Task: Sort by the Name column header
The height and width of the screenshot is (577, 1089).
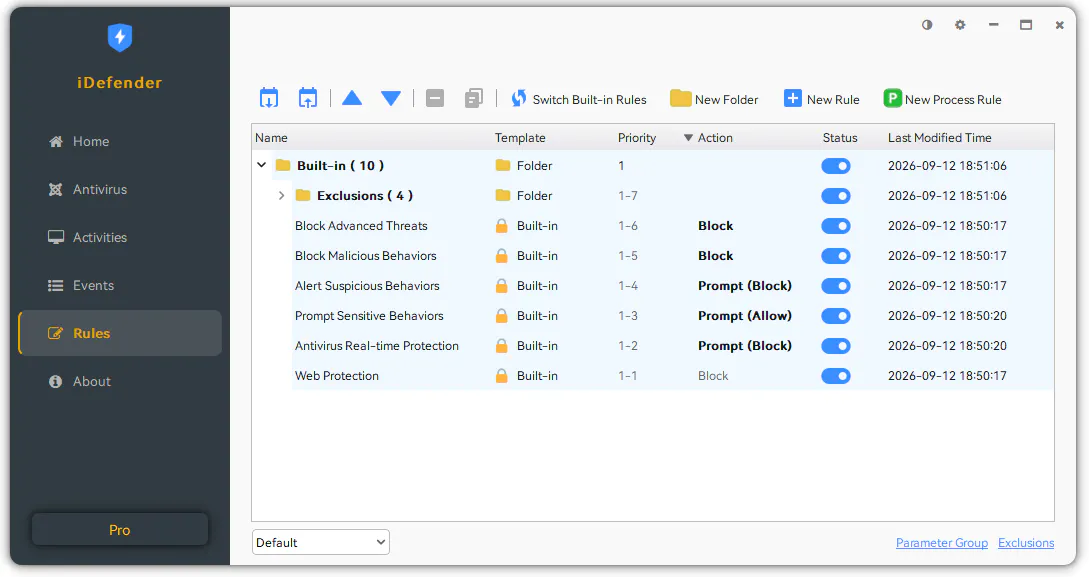Action: coord(271,137)
